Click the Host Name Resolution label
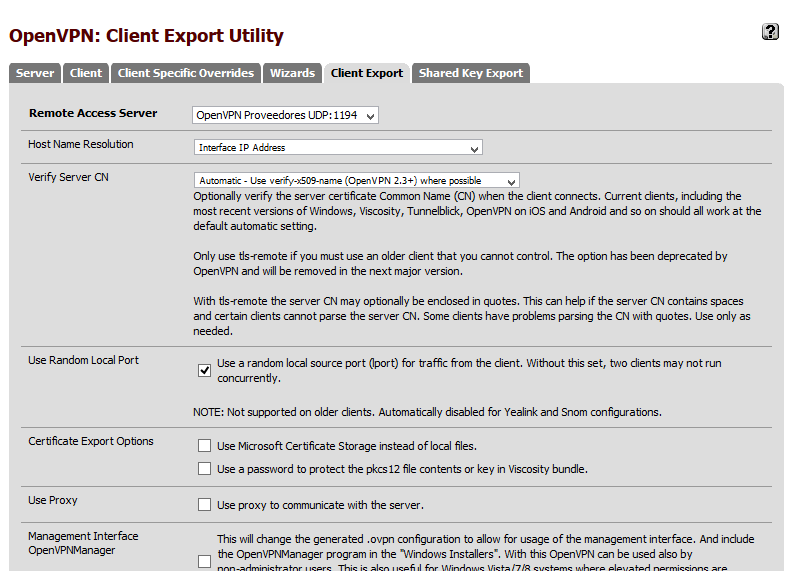This screenshot has height=571, width=793. pos(81,144)
